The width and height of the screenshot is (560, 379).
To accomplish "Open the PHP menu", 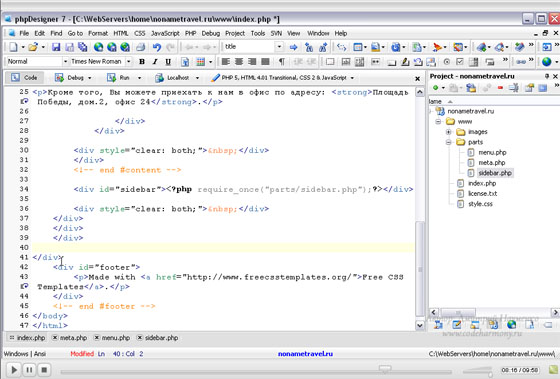I will tap(190, 33).
